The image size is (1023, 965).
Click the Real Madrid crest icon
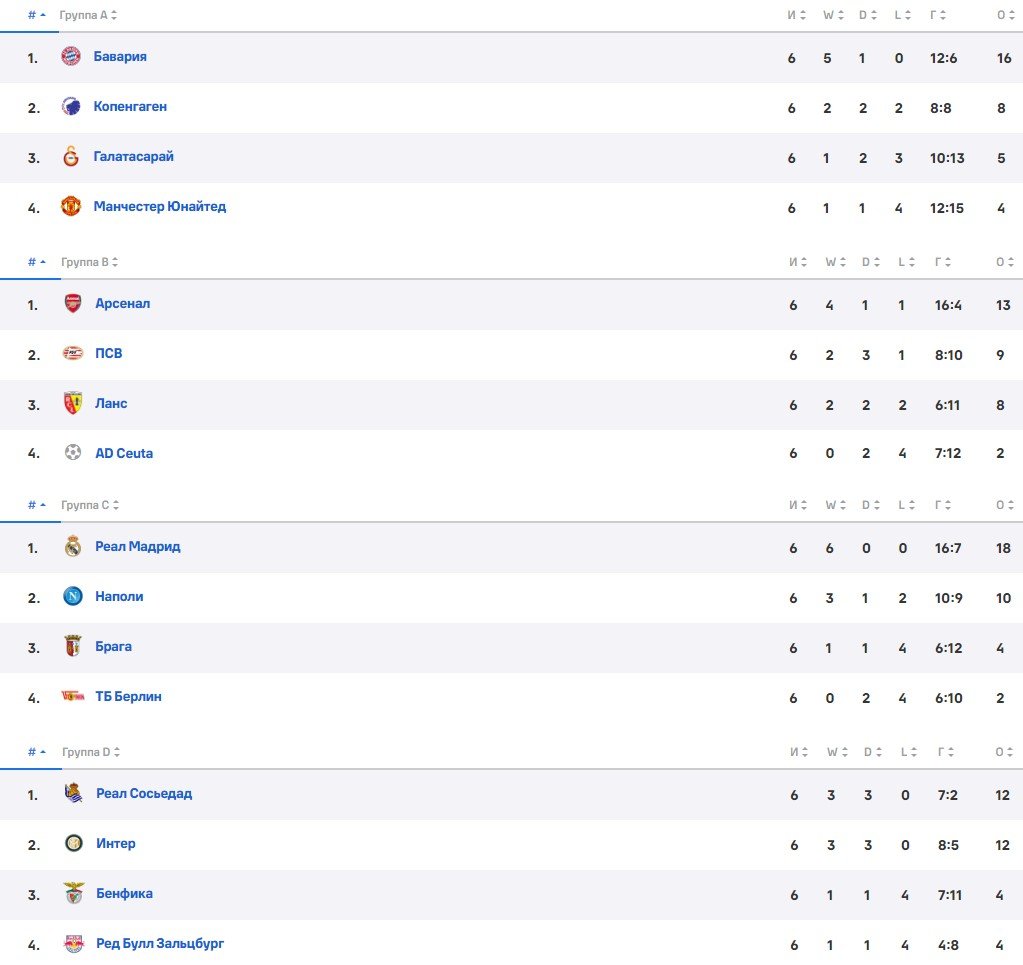tap(72, 547)
